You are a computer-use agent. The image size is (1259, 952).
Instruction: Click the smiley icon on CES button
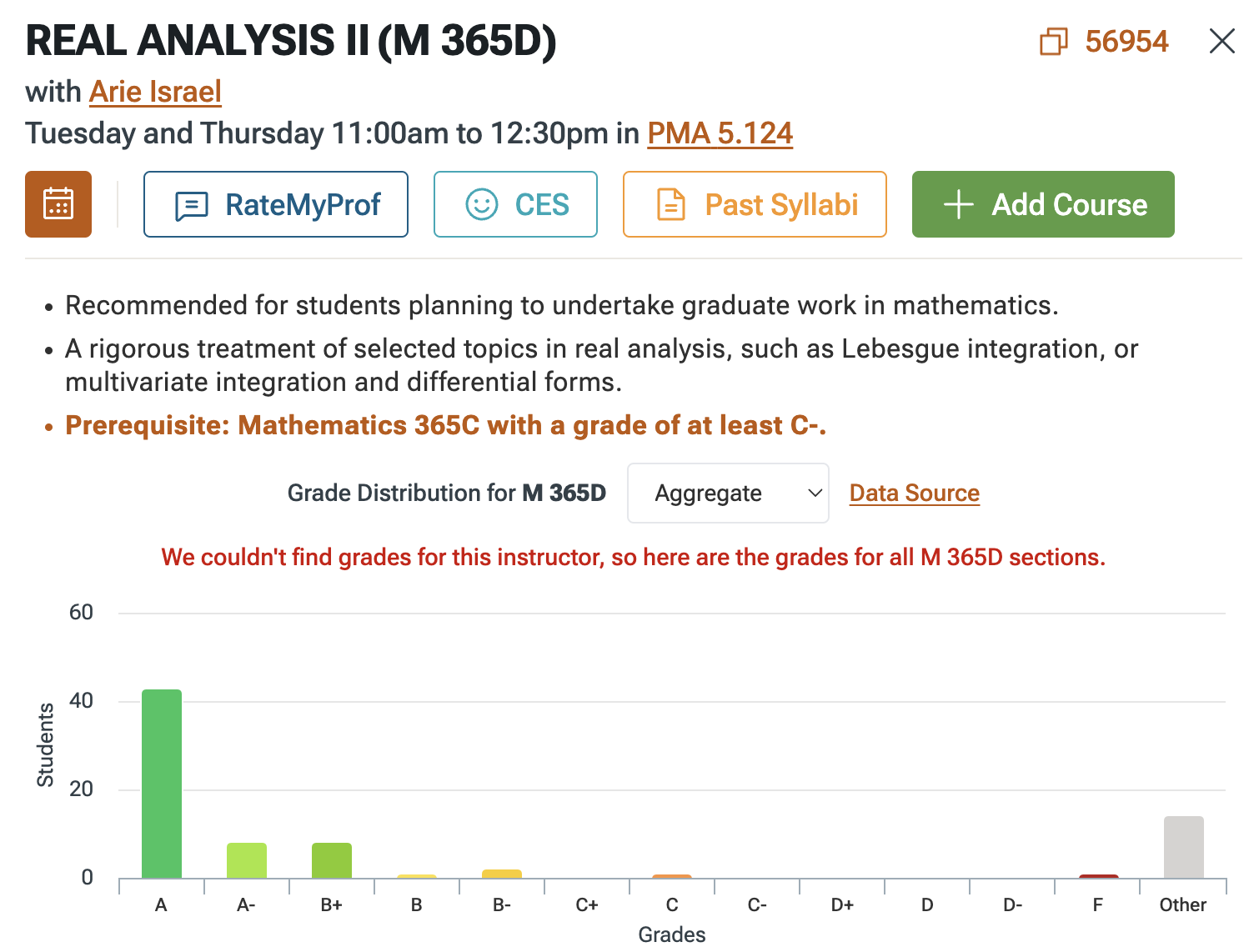(481, 204)
